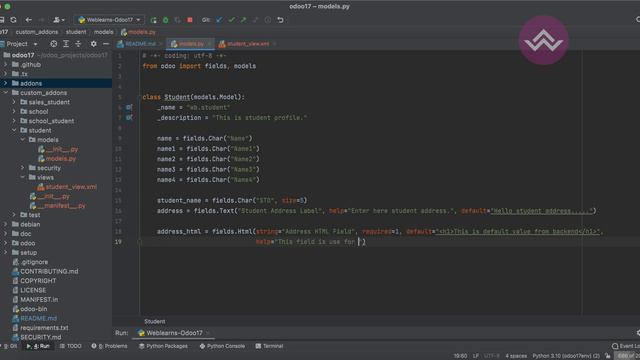Open the Problems tool window
This screenshot has width=640, height=360.
(x=109, y=346)
